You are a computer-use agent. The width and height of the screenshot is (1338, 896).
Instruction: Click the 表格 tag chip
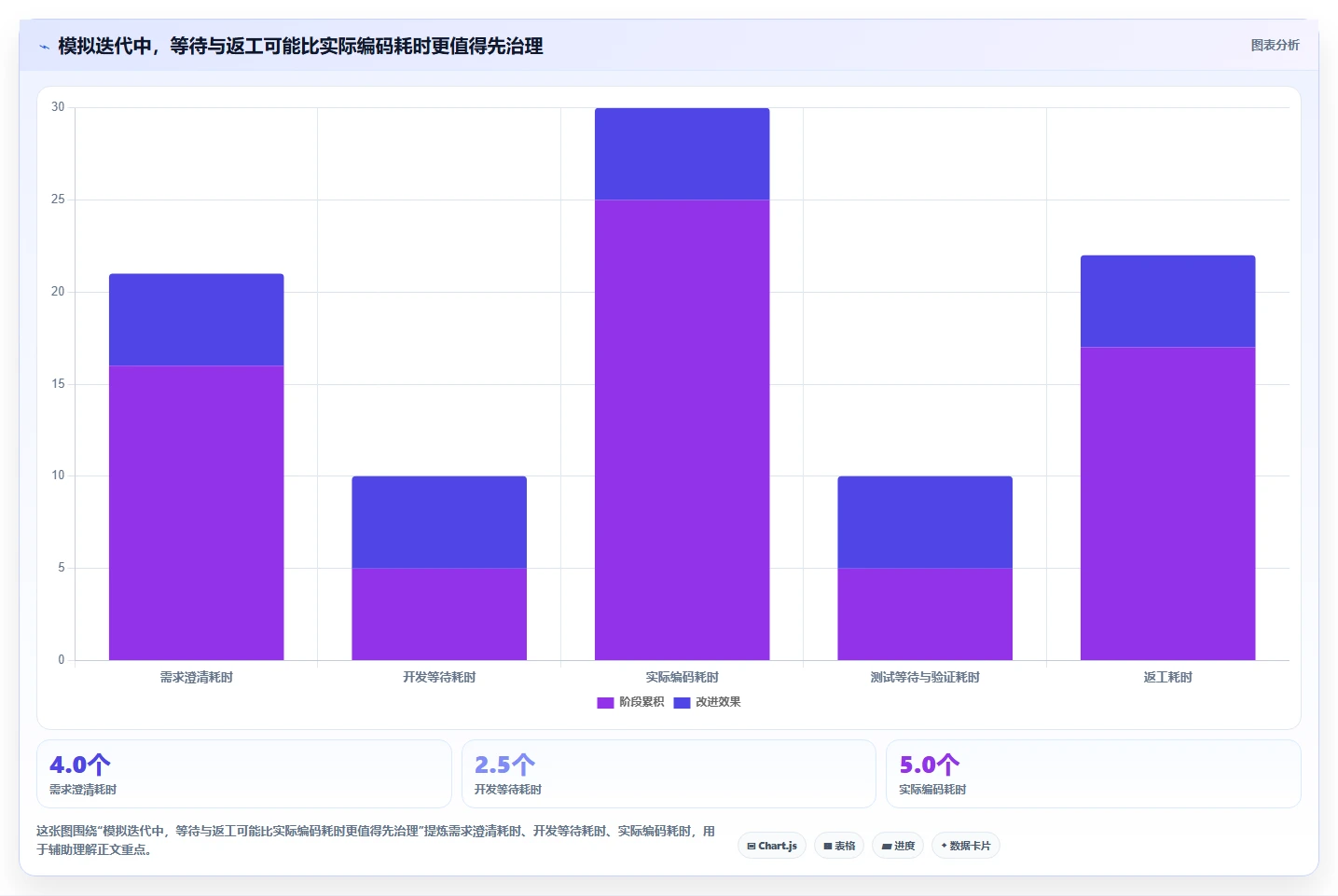(839, 846)
